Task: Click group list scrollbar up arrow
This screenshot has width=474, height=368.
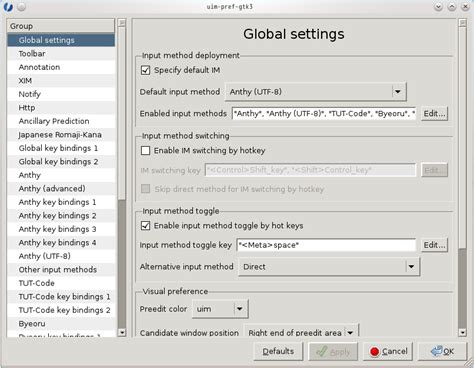Action: point(122,23)
